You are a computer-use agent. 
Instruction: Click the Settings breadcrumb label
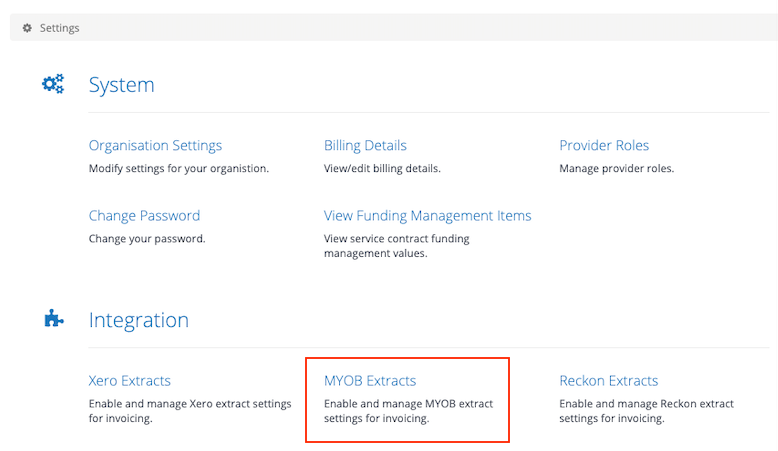[x=60, y=28]
